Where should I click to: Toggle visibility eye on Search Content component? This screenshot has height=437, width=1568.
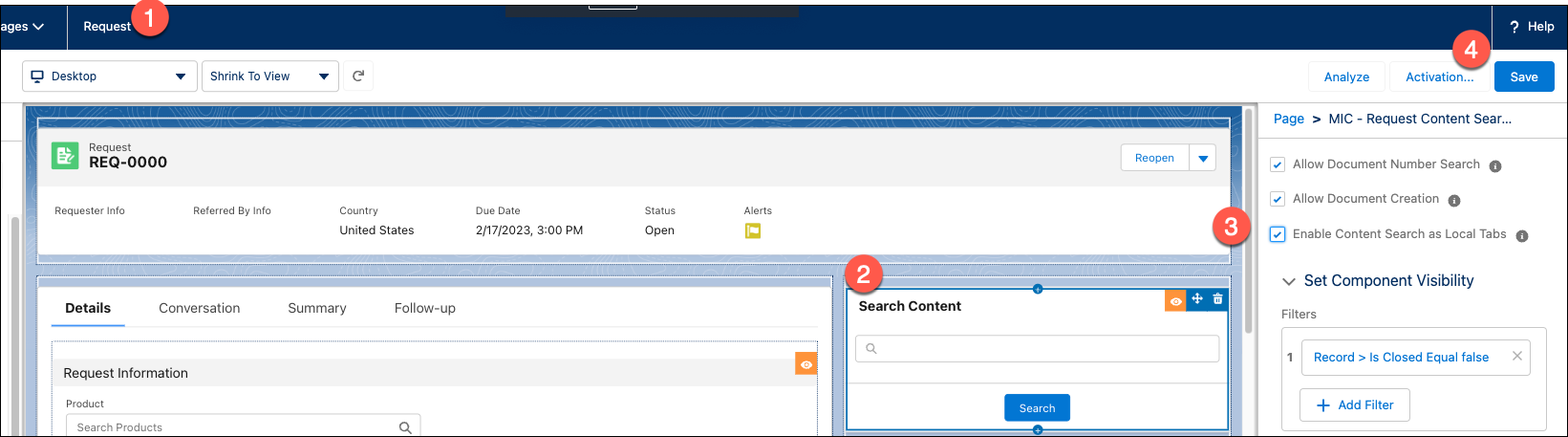1175,300
